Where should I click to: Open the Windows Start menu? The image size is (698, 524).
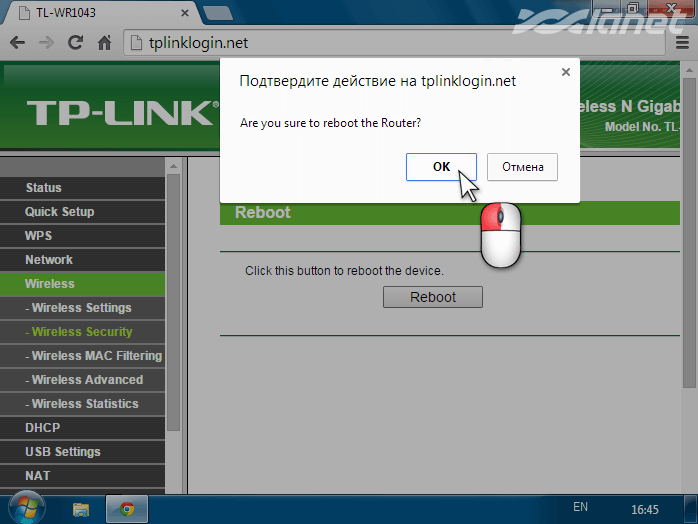[23, 508]
